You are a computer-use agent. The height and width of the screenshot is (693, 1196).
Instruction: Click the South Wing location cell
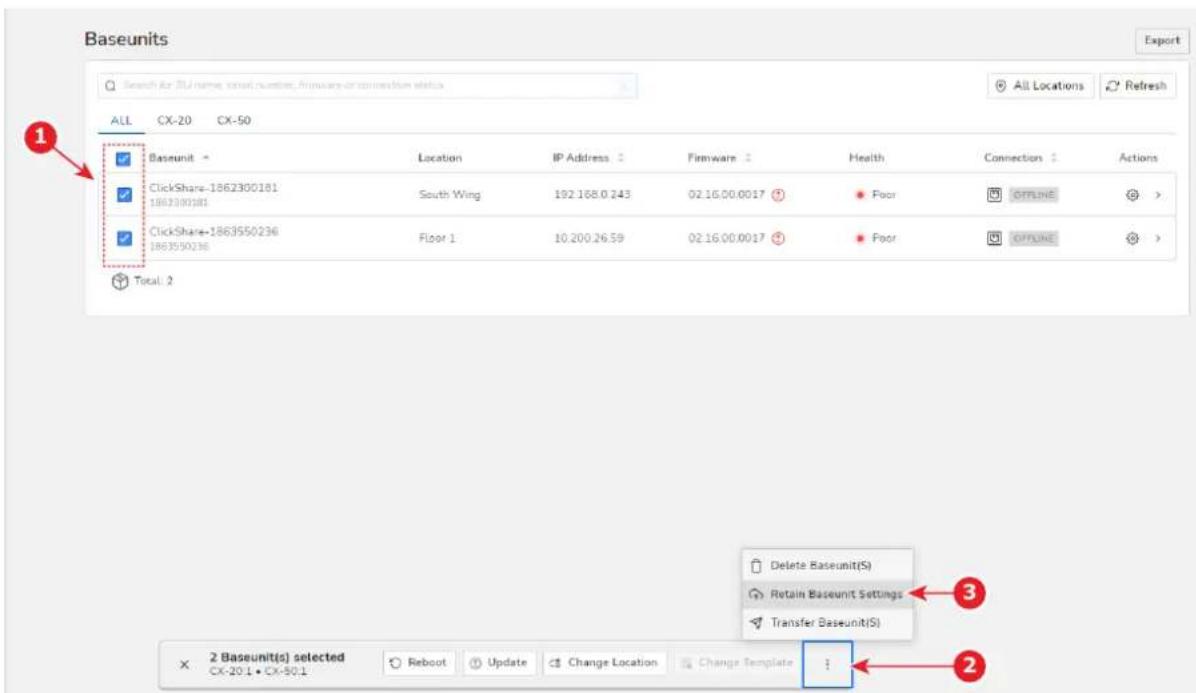(x=449, y=195)
